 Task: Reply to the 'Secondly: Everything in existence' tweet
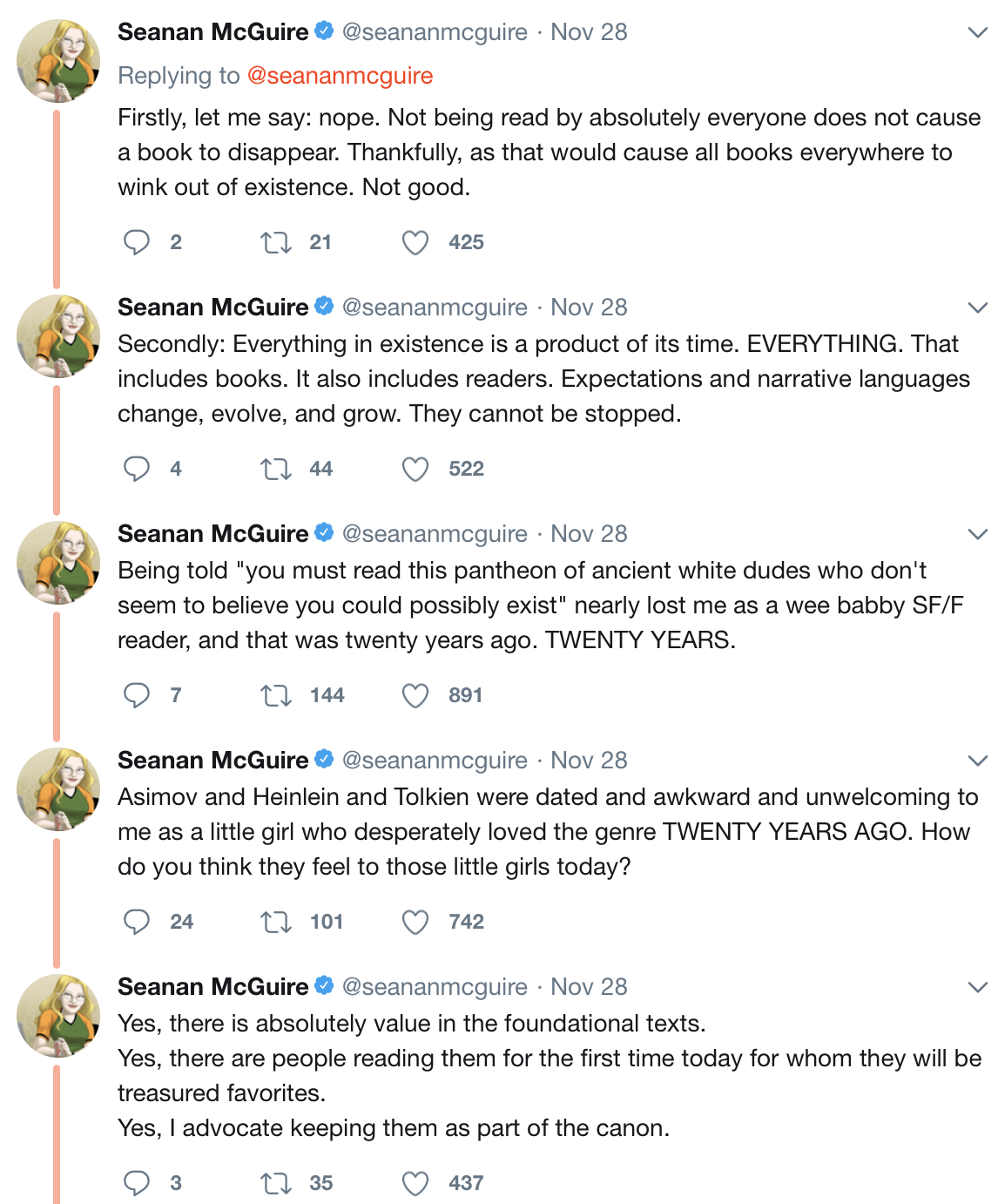[x=137, y=469]
